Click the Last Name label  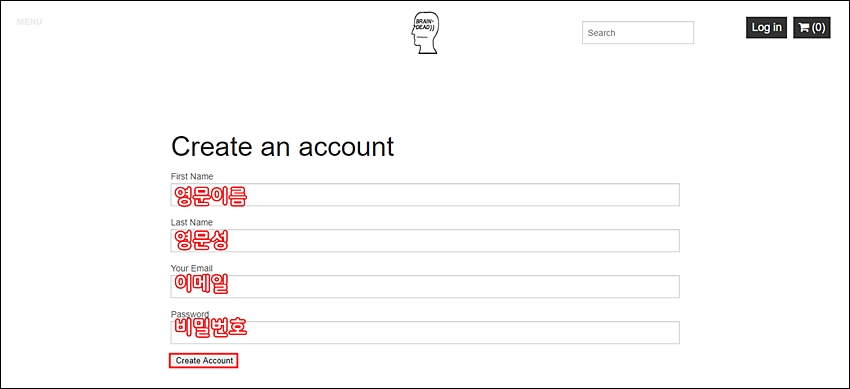[191, 223]
